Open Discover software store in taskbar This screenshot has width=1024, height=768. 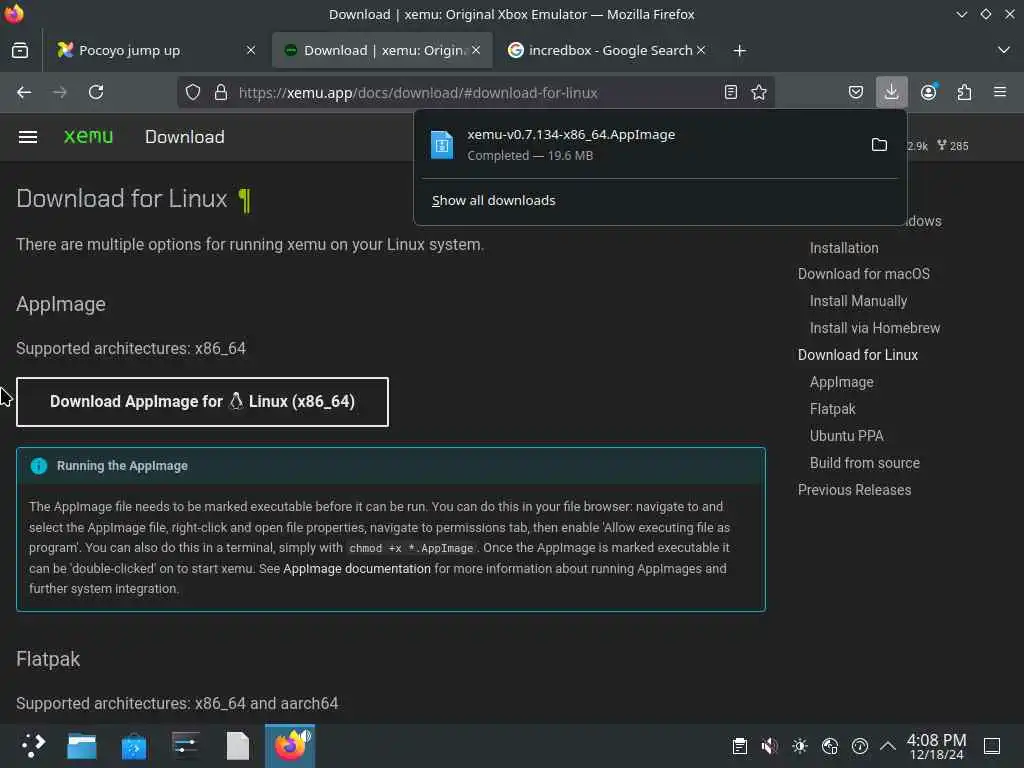click(134, 746)
